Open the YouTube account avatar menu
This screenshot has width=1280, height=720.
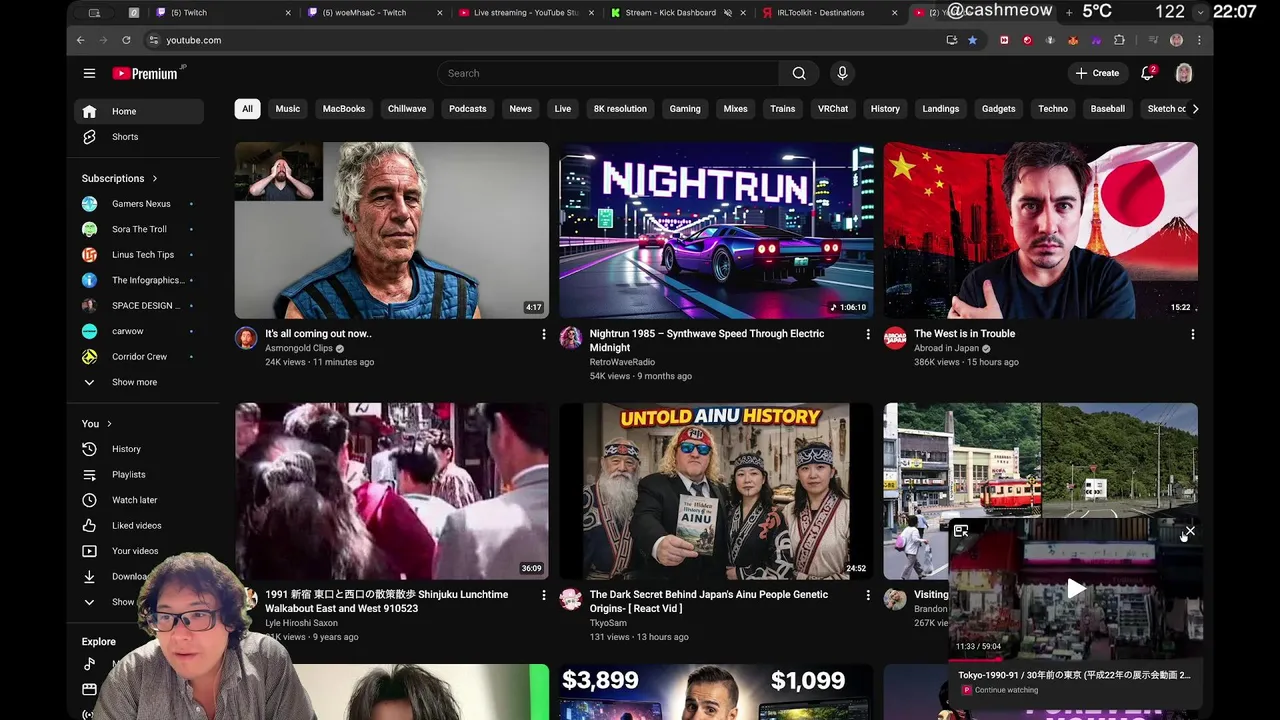click(1184, 73)
